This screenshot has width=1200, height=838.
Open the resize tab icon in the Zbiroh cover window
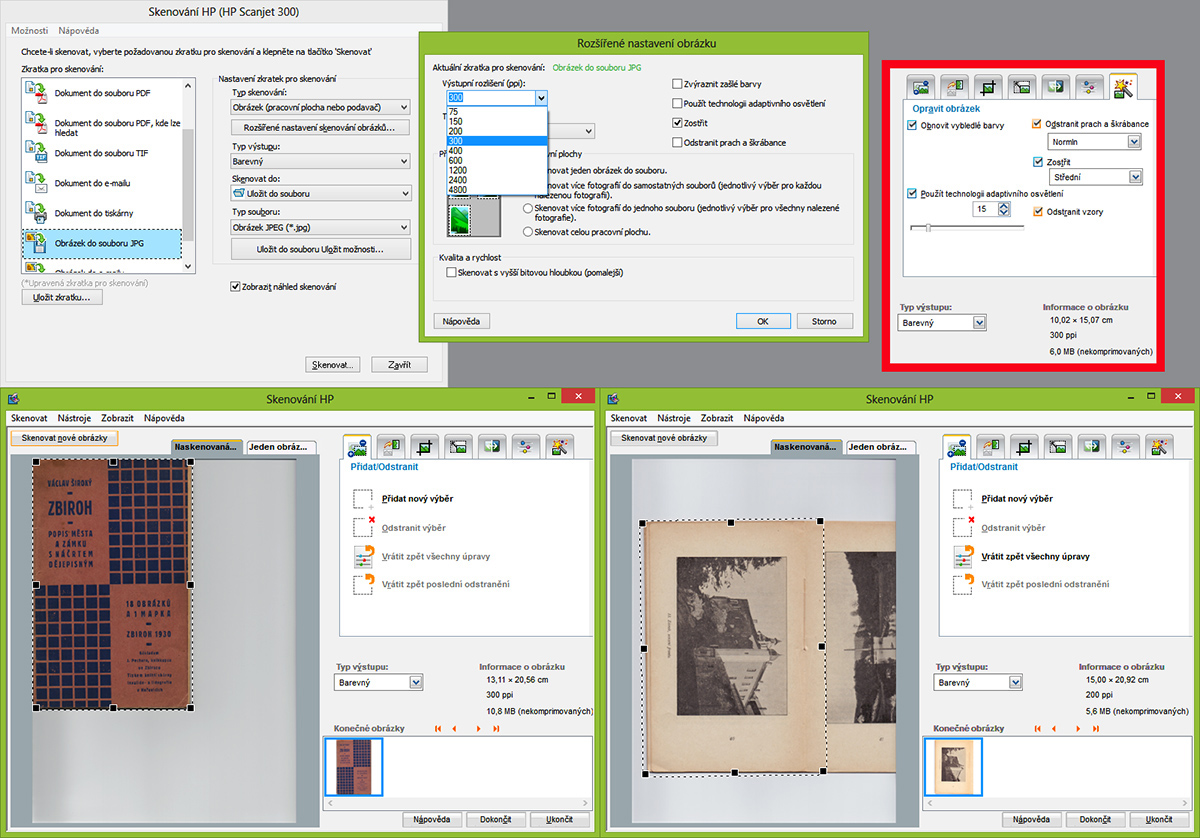click(458, 447)
